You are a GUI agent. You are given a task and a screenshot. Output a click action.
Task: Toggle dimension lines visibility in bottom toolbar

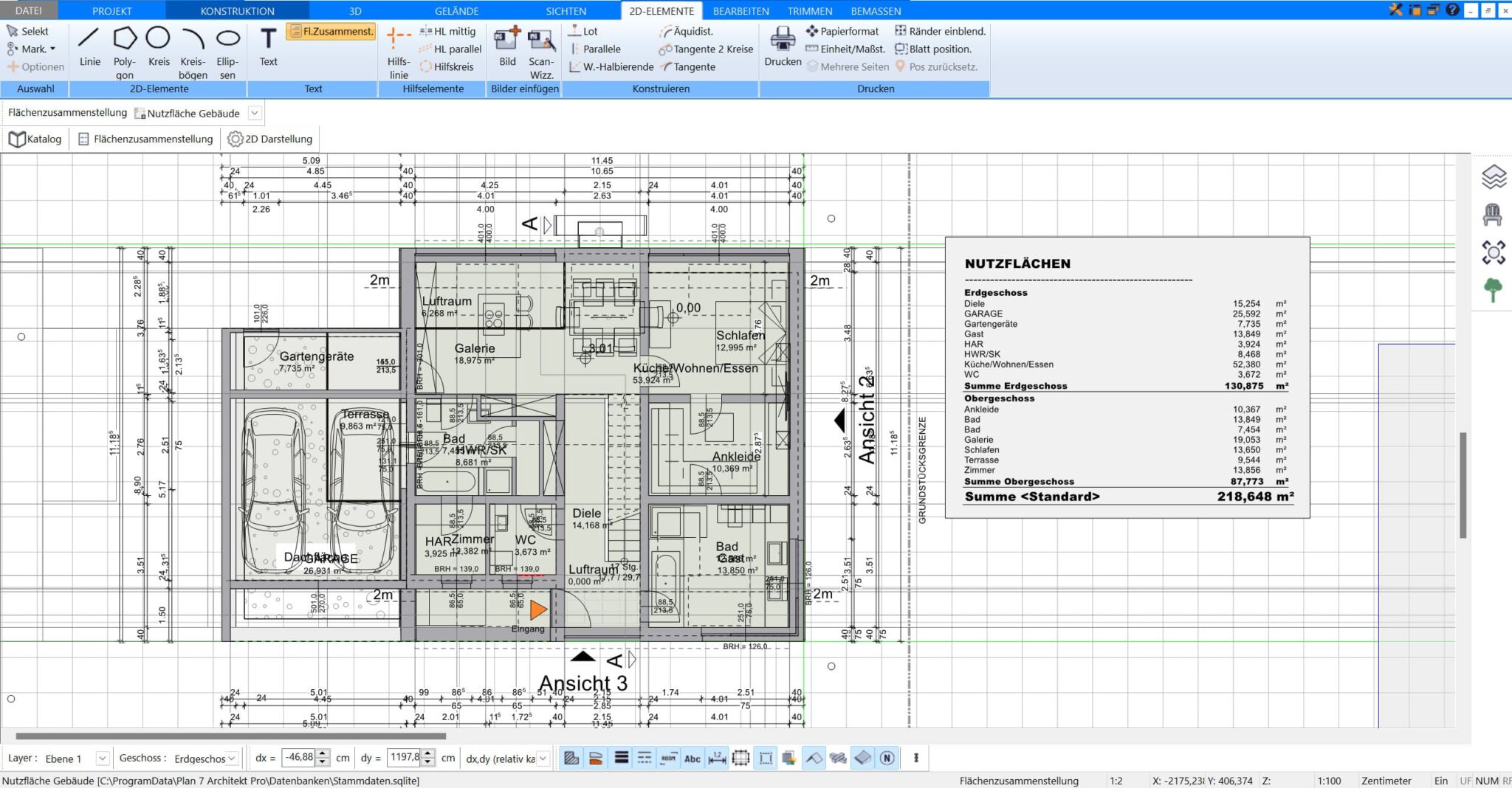coord(717,758)
